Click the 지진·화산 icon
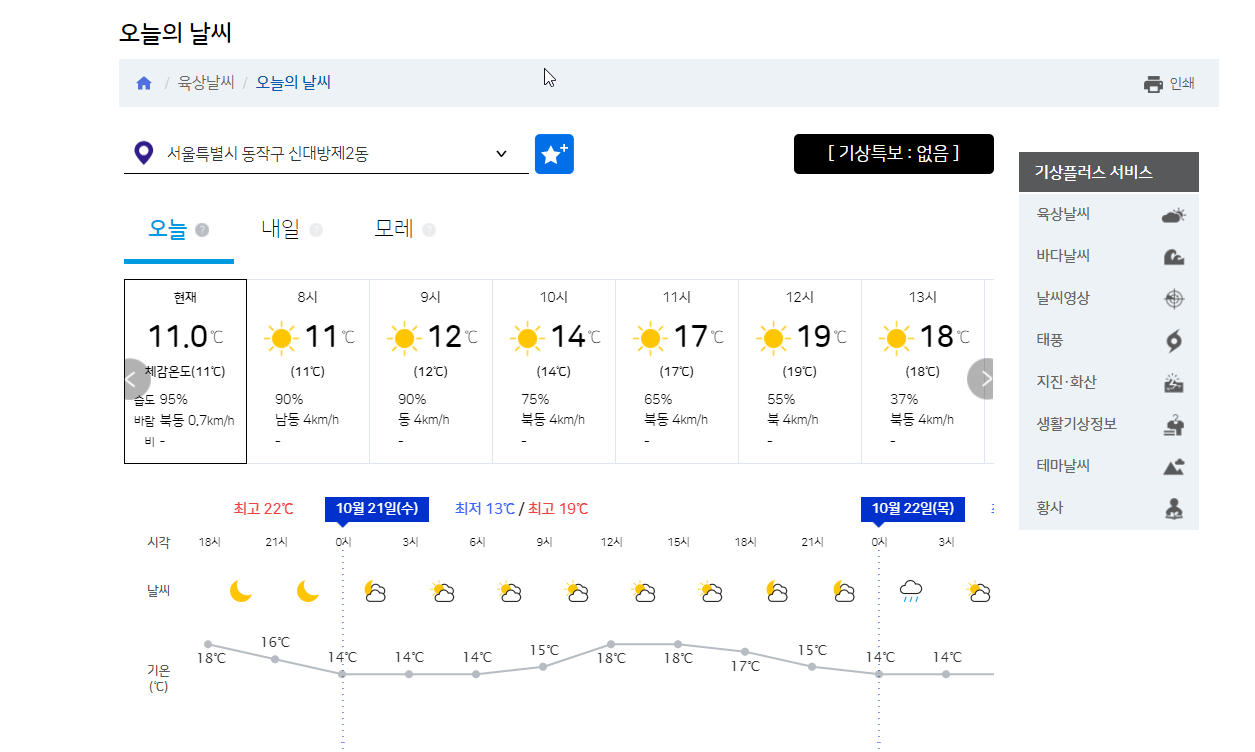 coord(1174,382)
